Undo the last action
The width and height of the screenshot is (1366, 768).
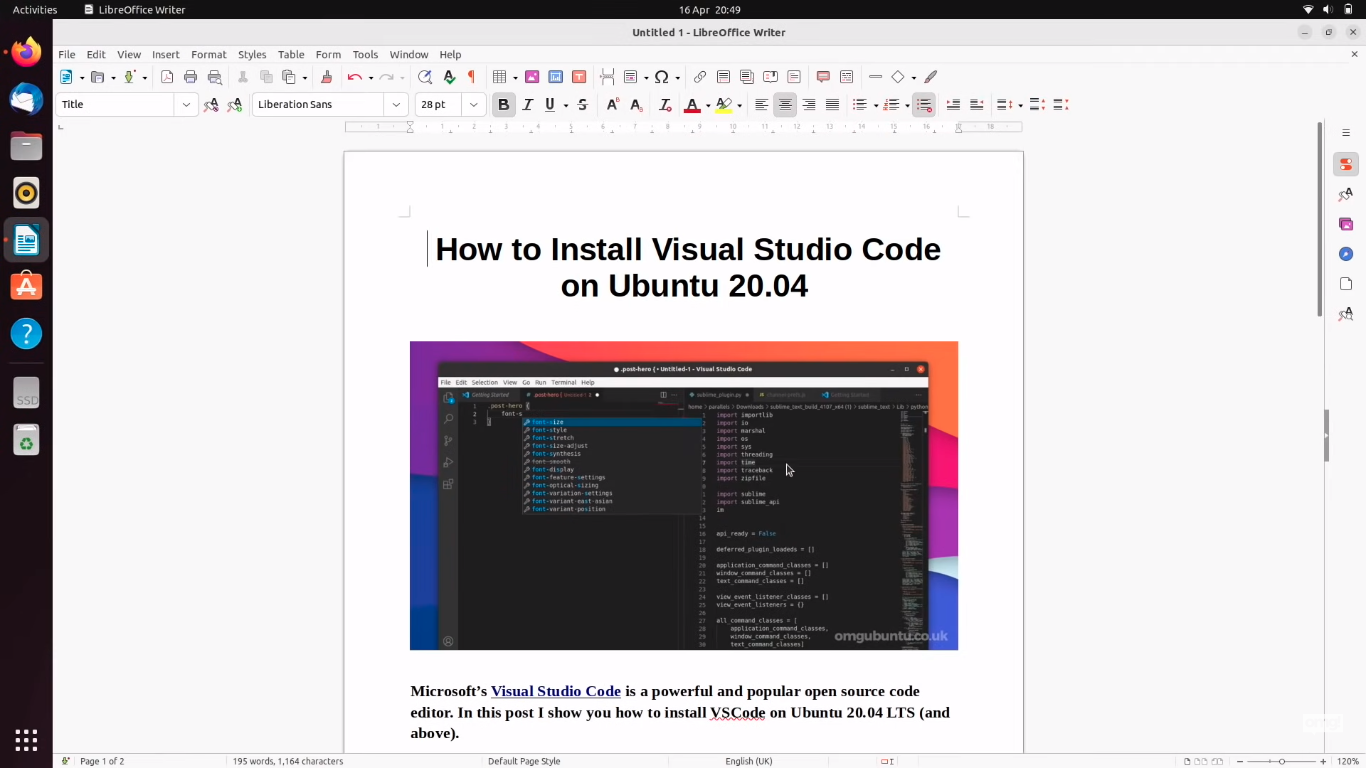(354, 77)
